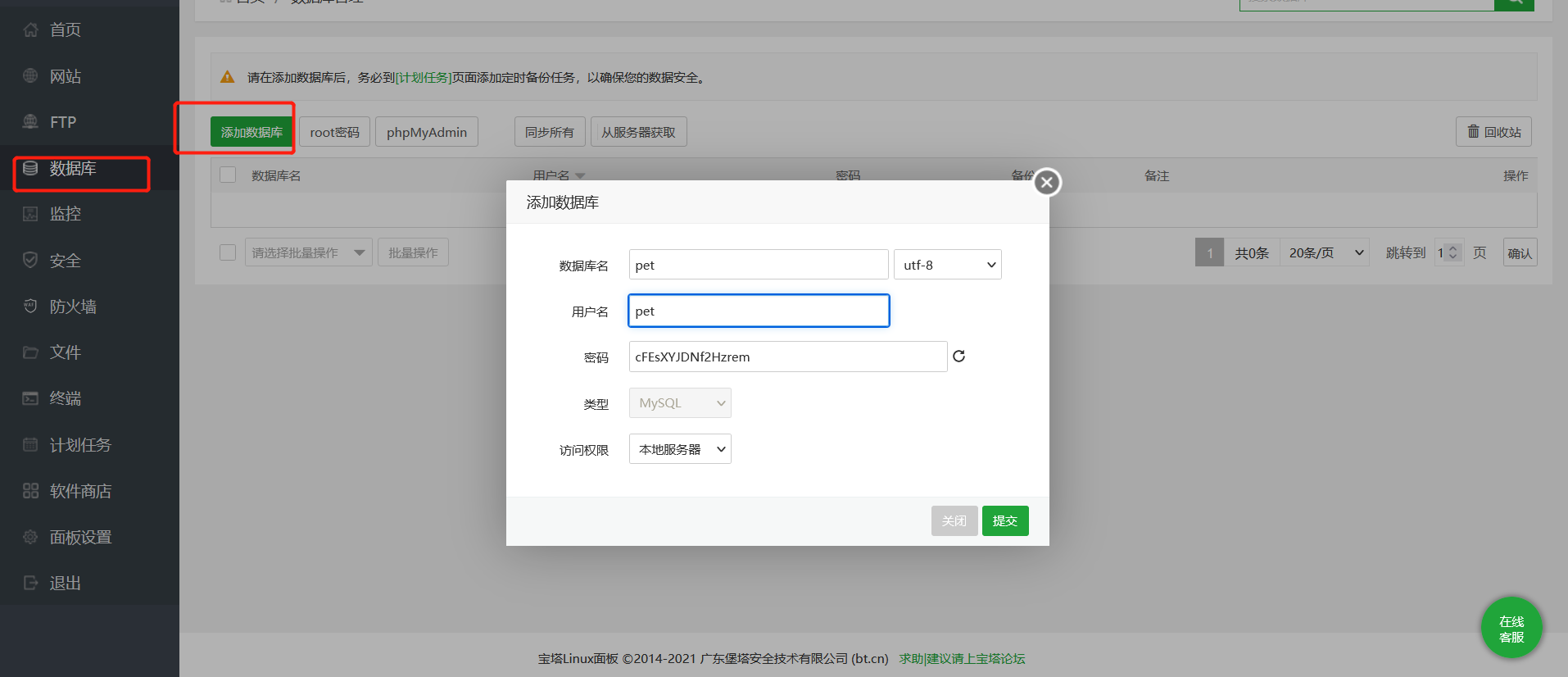Go to 计划任务 in the sidebar
Screen dimensions: 1568x677
click(x=80, y=445)
